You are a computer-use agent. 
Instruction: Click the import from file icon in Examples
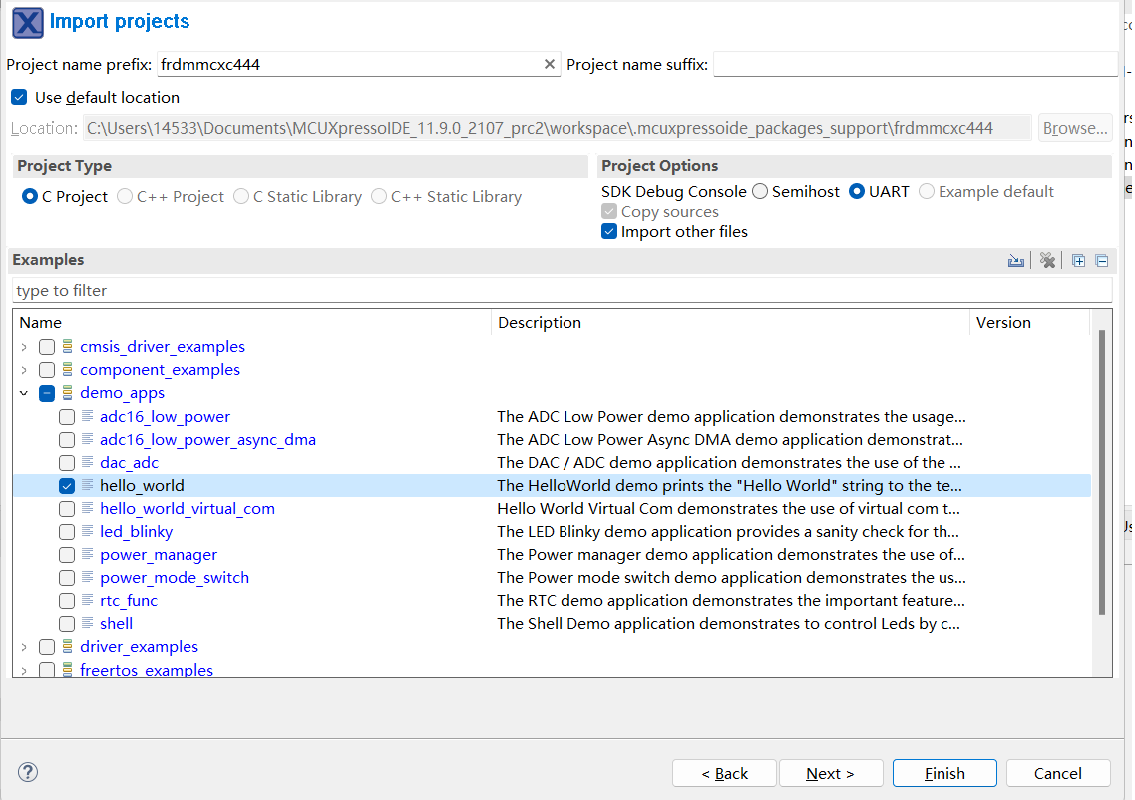click(x=1016, y=261)
